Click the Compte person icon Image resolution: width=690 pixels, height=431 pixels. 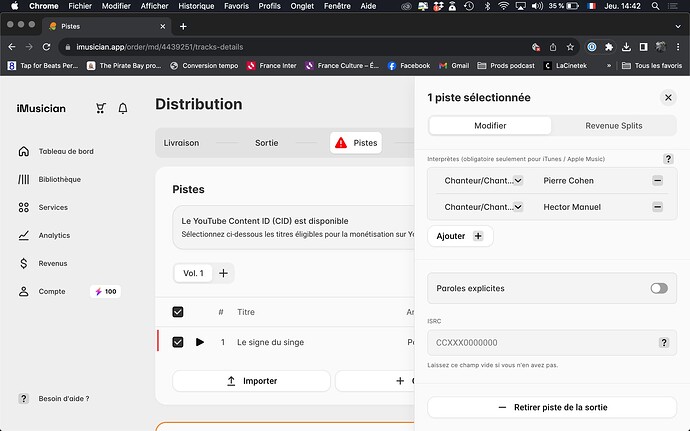click(x=24, y=291)
